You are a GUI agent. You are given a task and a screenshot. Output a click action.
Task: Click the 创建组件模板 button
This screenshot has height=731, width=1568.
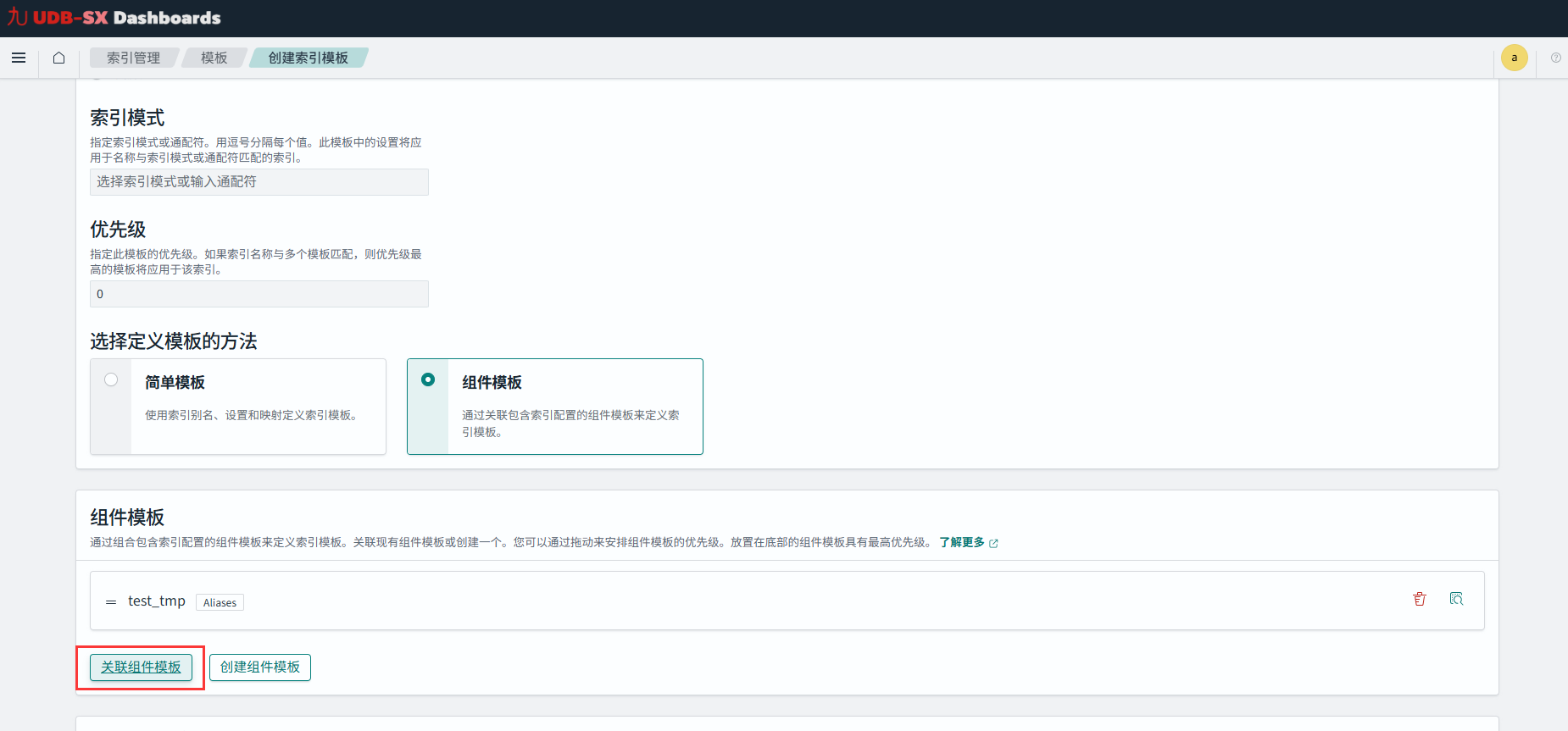coord(260,667)
